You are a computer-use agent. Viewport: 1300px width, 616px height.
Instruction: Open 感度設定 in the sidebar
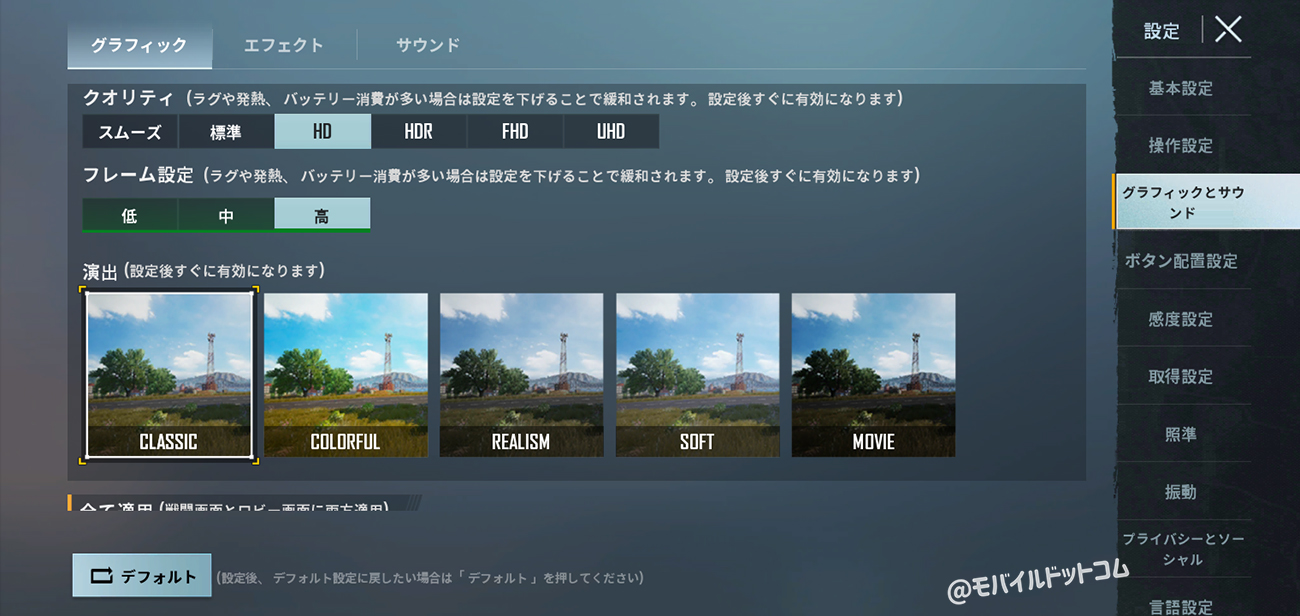click(x=1181, y=319)
